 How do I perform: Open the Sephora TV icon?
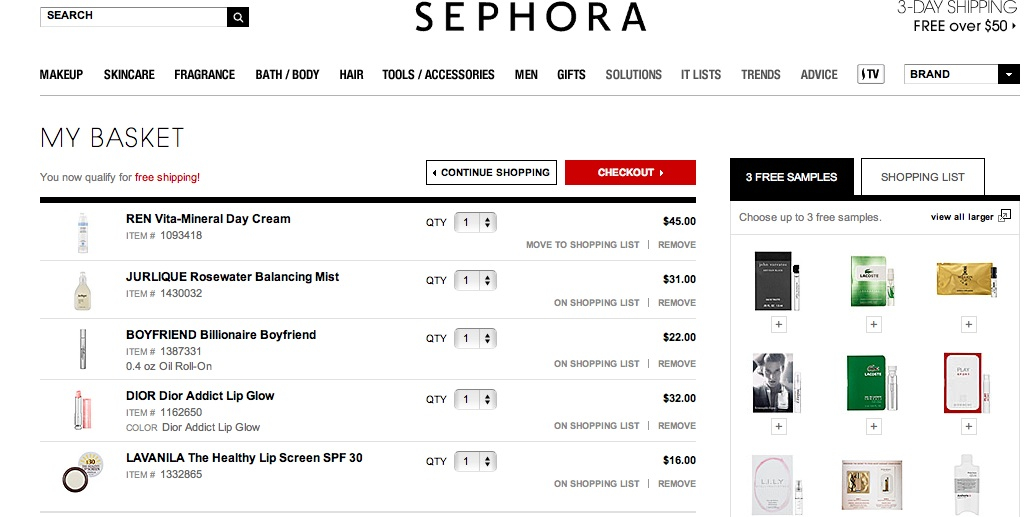point(870,74)
